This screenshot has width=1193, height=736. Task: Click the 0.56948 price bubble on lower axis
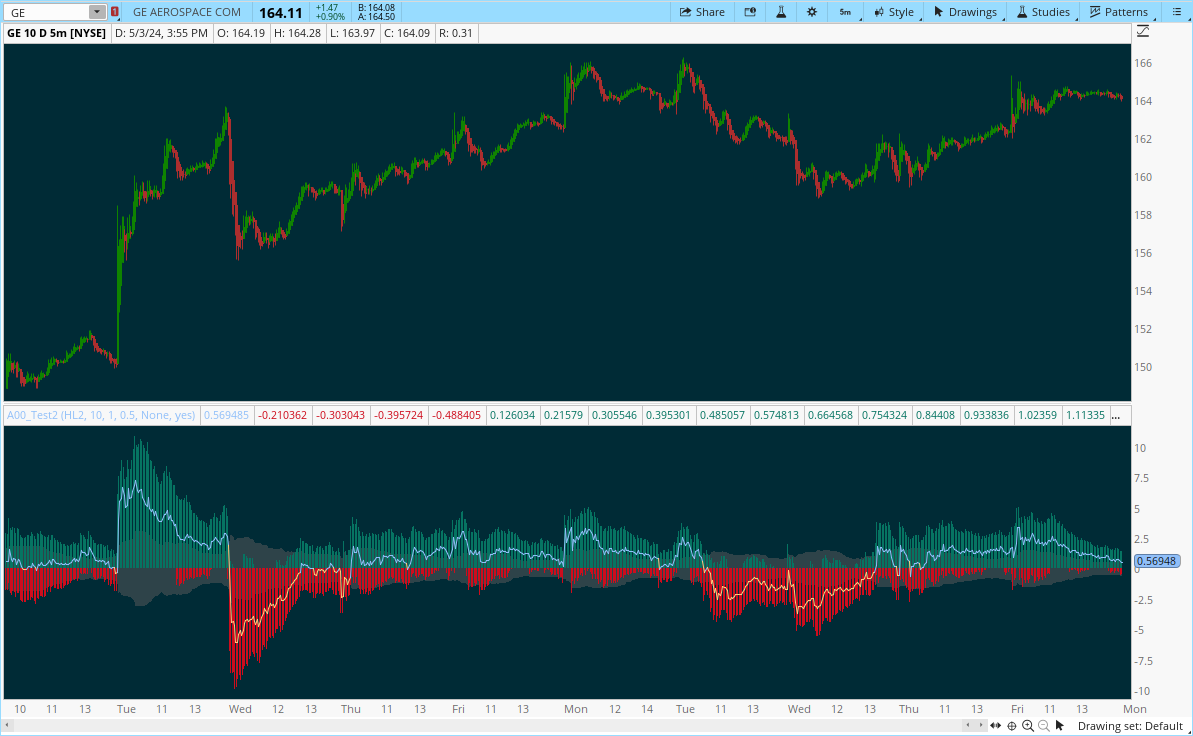click(x=1156, y=561)
